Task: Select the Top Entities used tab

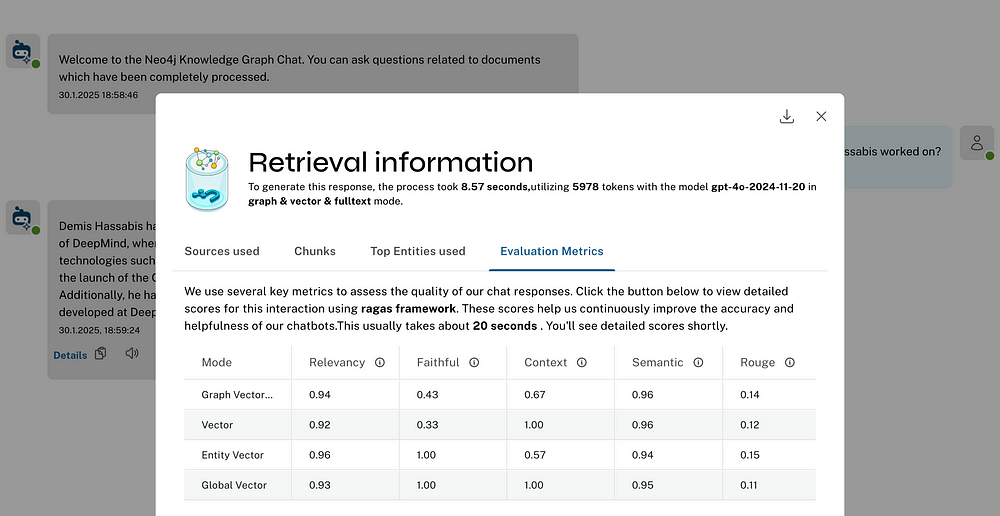Action: (418, 251)
